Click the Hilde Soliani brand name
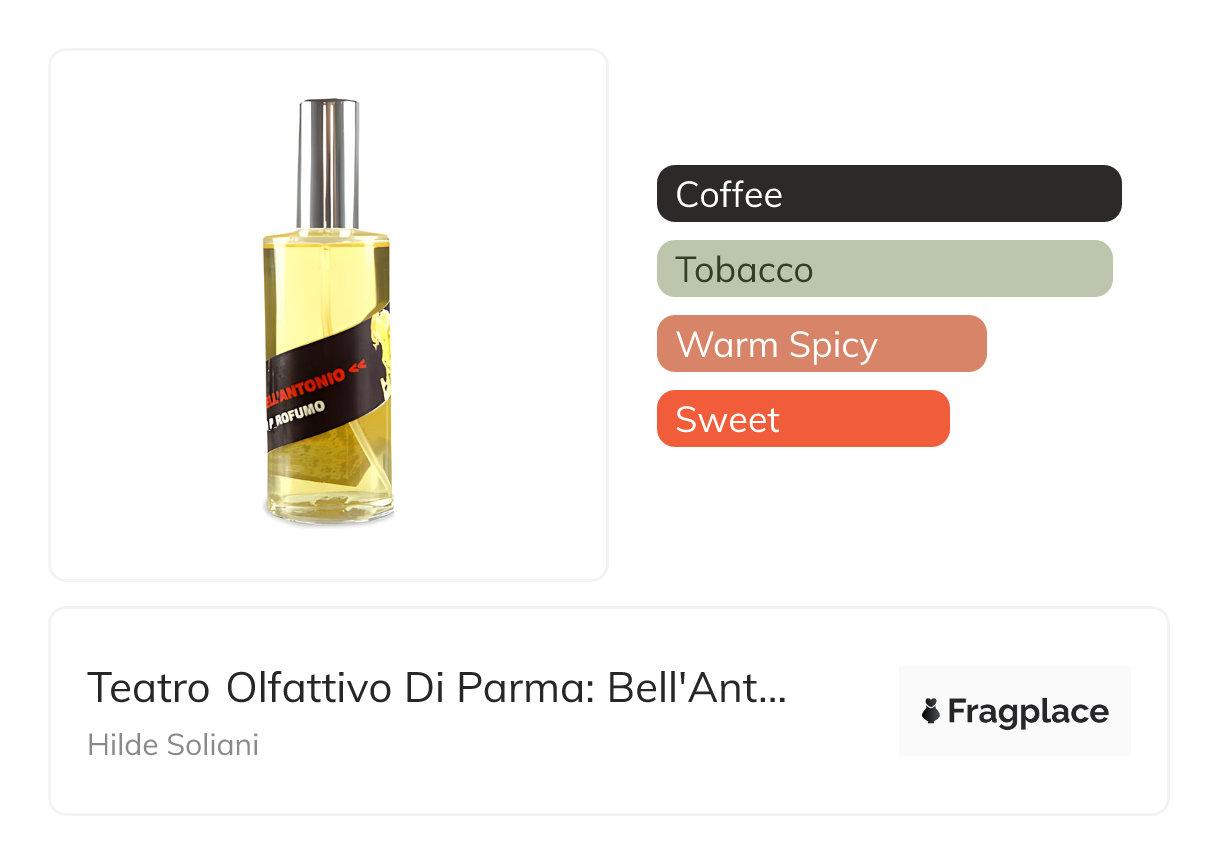This screenshot has width=1218, height=864. [173, 745]
